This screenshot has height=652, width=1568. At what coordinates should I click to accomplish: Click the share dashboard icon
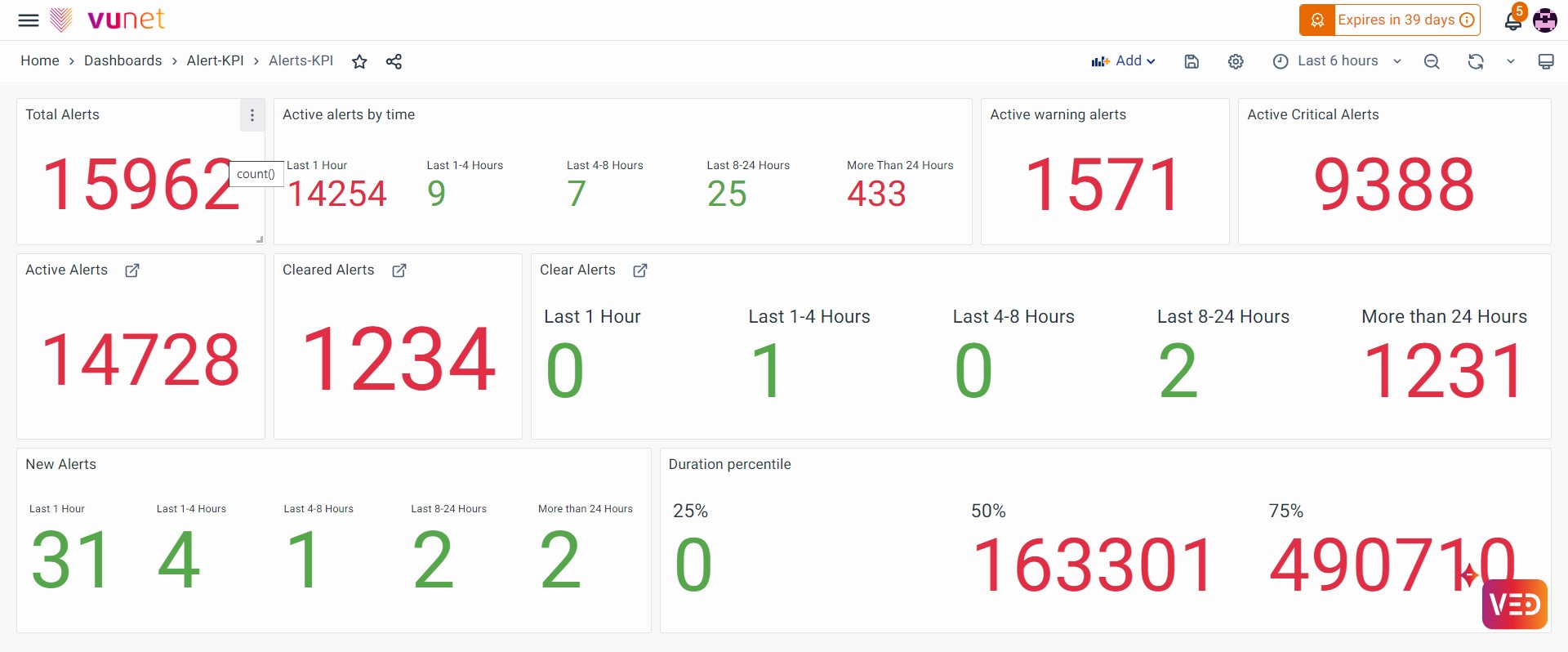[394, 61]
